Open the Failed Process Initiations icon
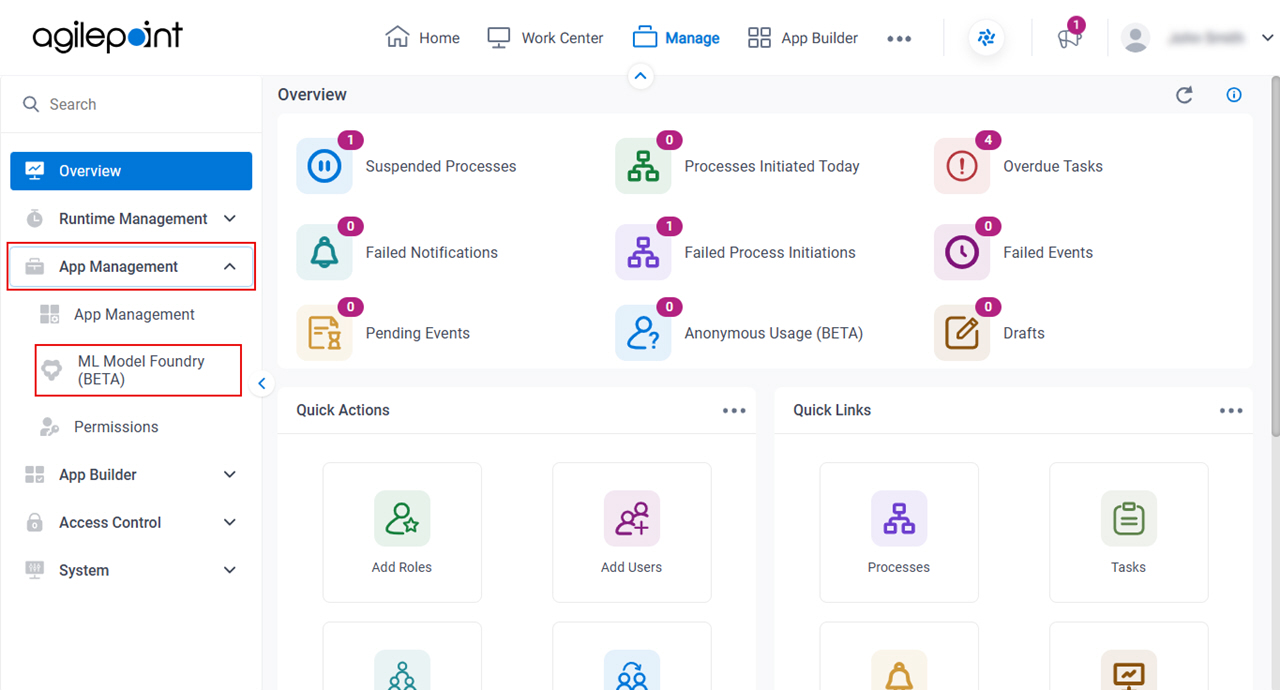This screenshot has width=1280, height=690. (643, 252)
